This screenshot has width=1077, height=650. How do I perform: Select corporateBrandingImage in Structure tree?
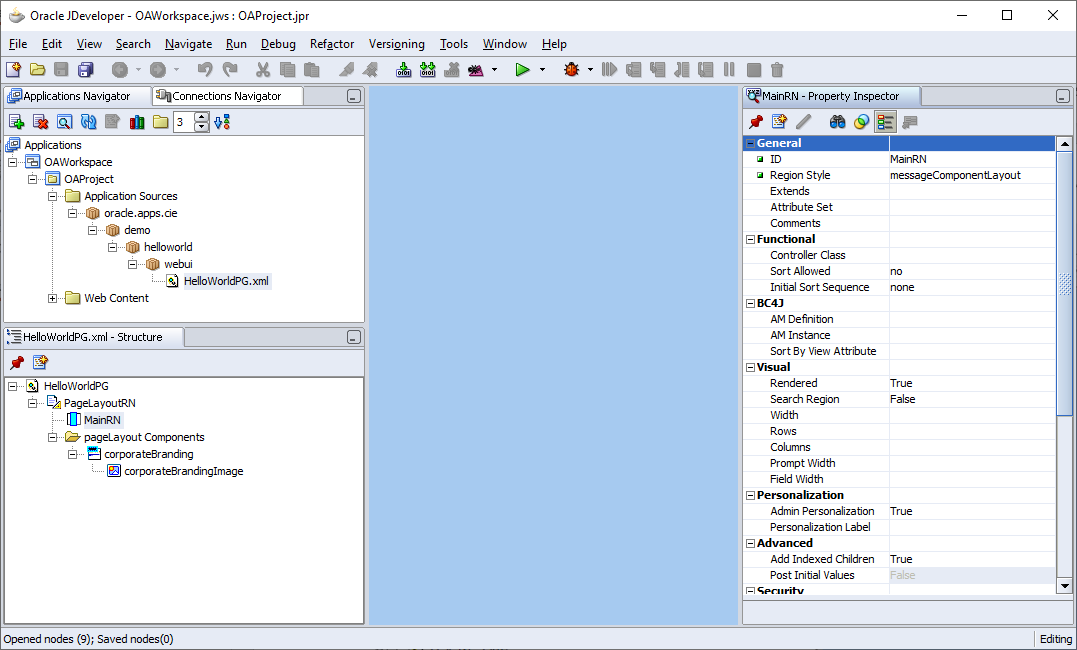(183, 471)
